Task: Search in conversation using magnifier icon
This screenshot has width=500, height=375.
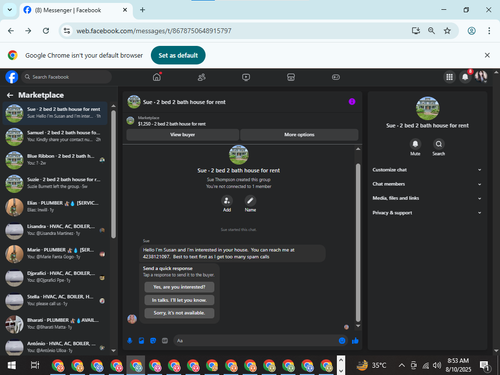Action: [439, 144]
